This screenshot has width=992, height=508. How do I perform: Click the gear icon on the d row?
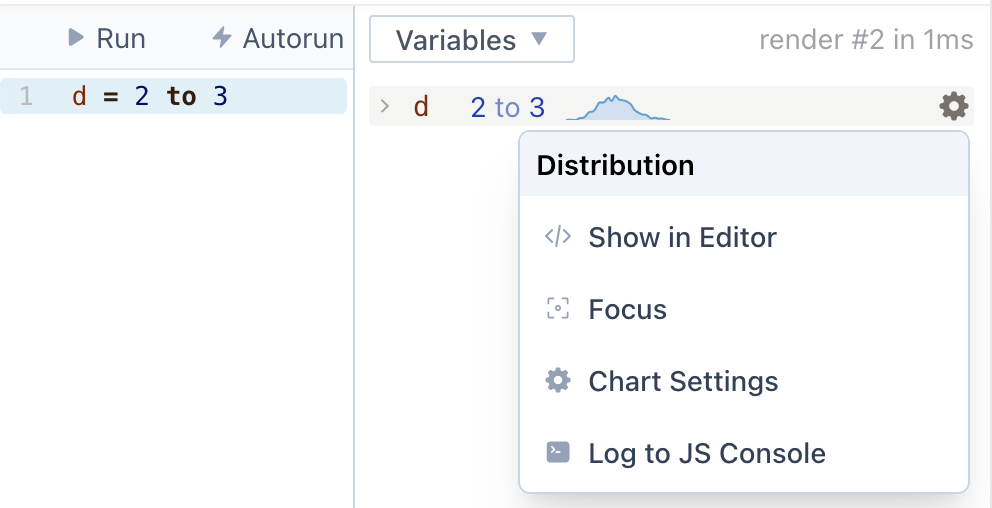click(x=953, y=106)
